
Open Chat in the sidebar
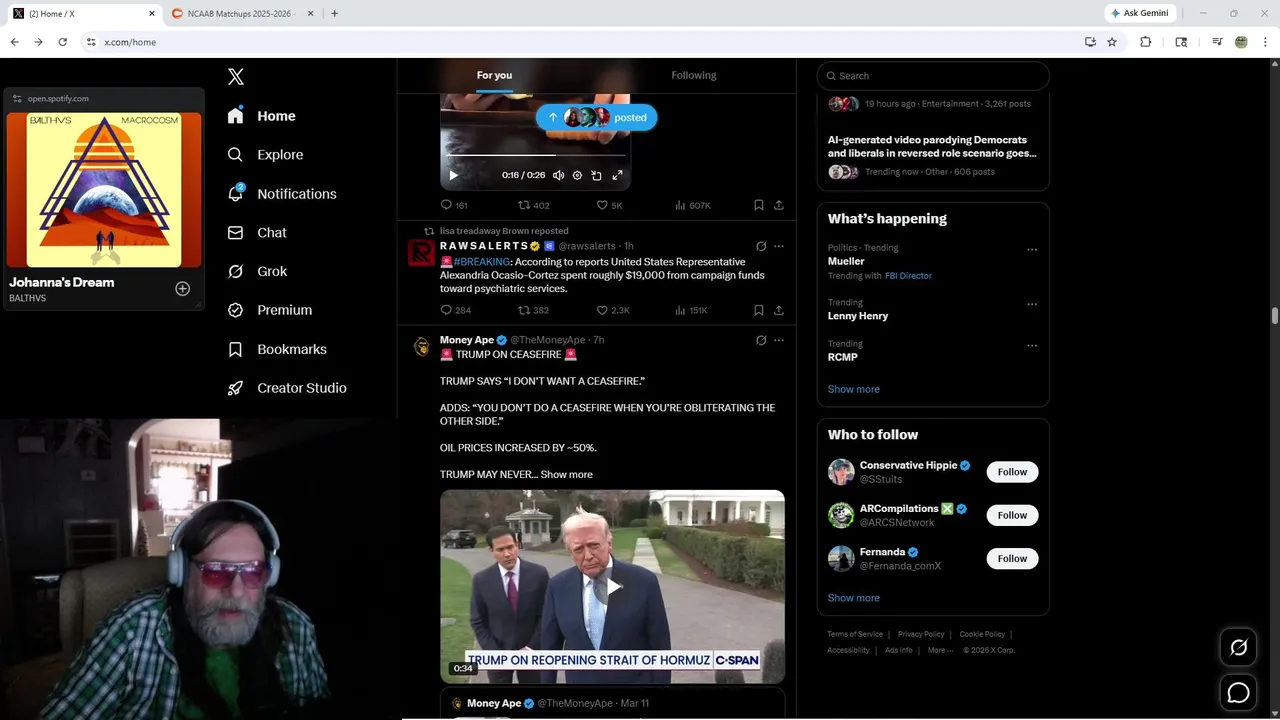point(257,233)
